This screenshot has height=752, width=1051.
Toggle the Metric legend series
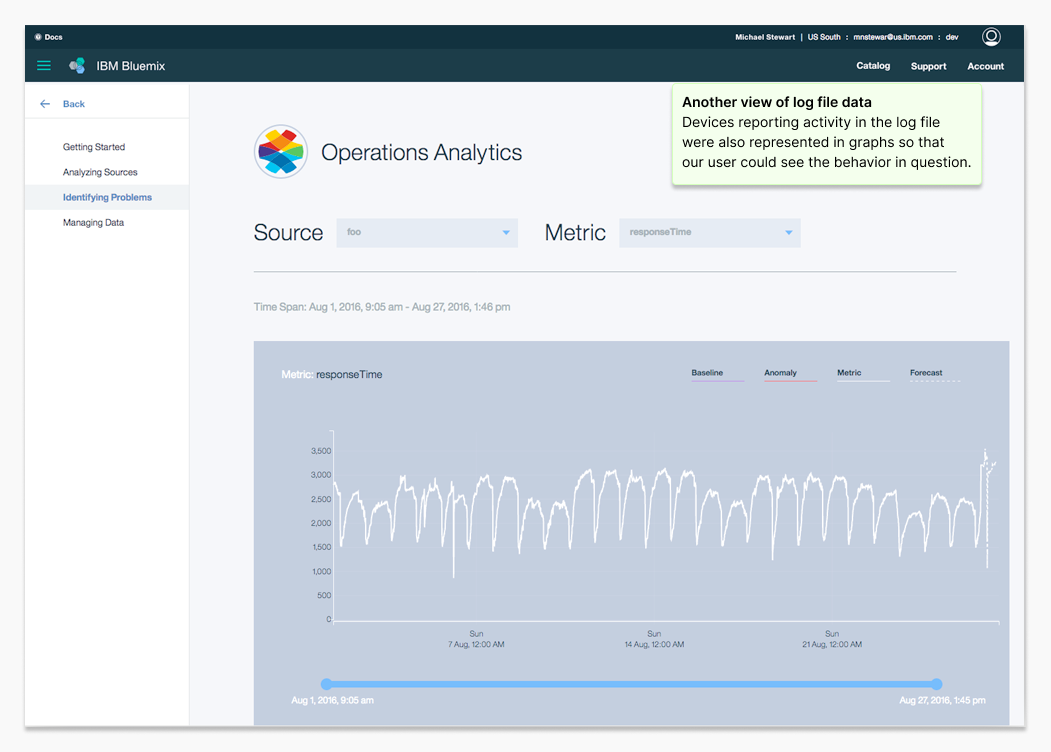point(849,373)
